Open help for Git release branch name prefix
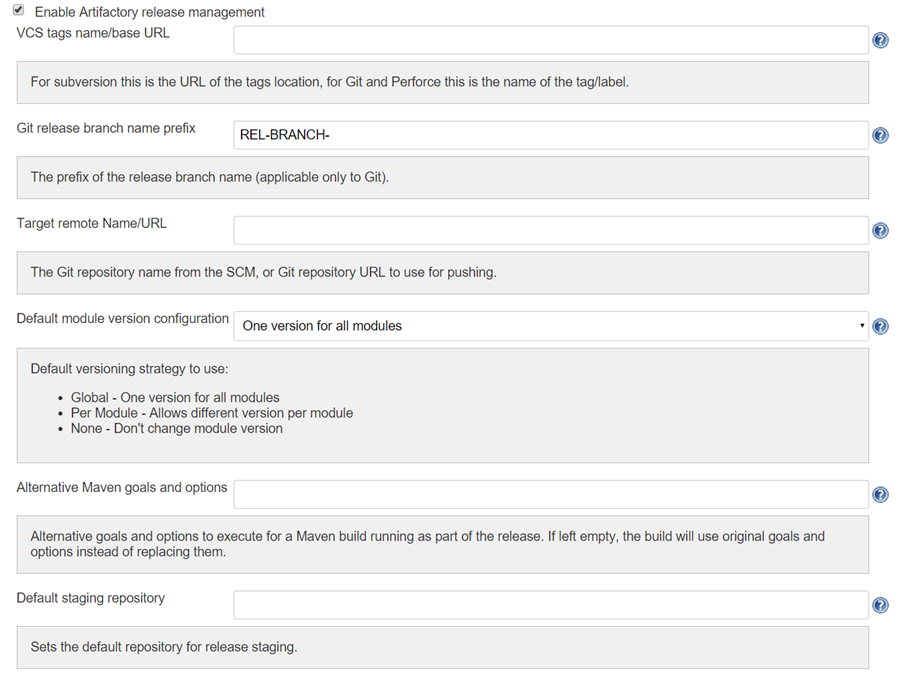 [x=880, y=135]
